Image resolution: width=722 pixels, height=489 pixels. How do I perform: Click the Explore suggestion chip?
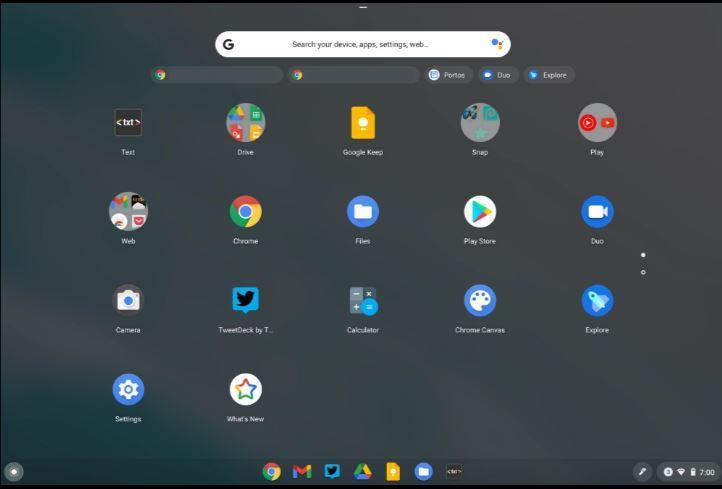(549, 75)
